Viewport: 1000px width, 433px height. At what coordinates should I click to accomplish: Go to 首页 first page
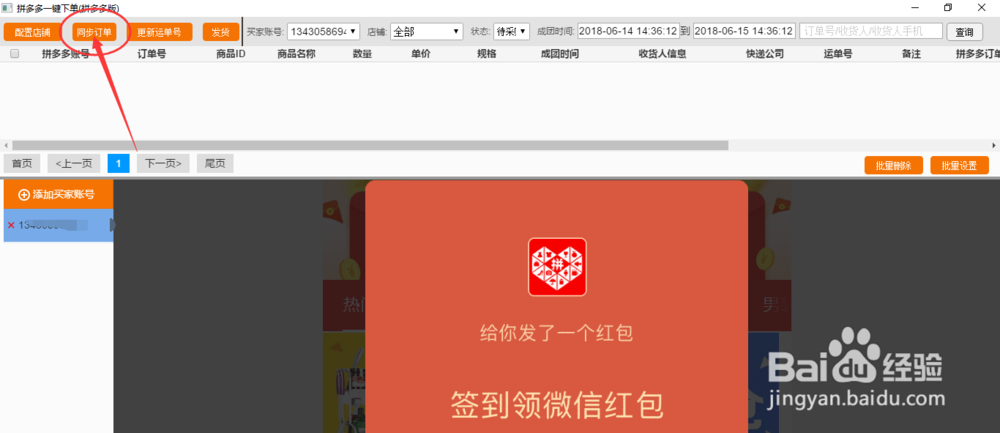click(22, 164)
